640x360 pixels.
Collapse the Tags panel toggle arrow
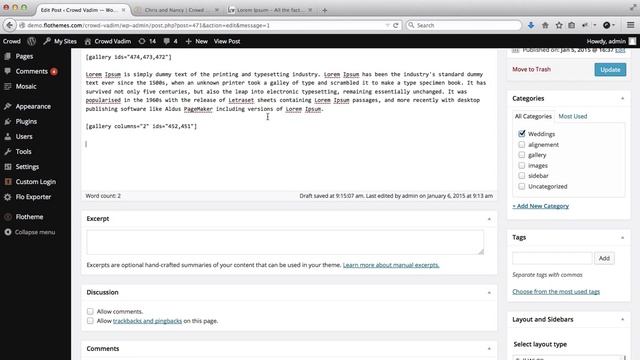(622, 238)
